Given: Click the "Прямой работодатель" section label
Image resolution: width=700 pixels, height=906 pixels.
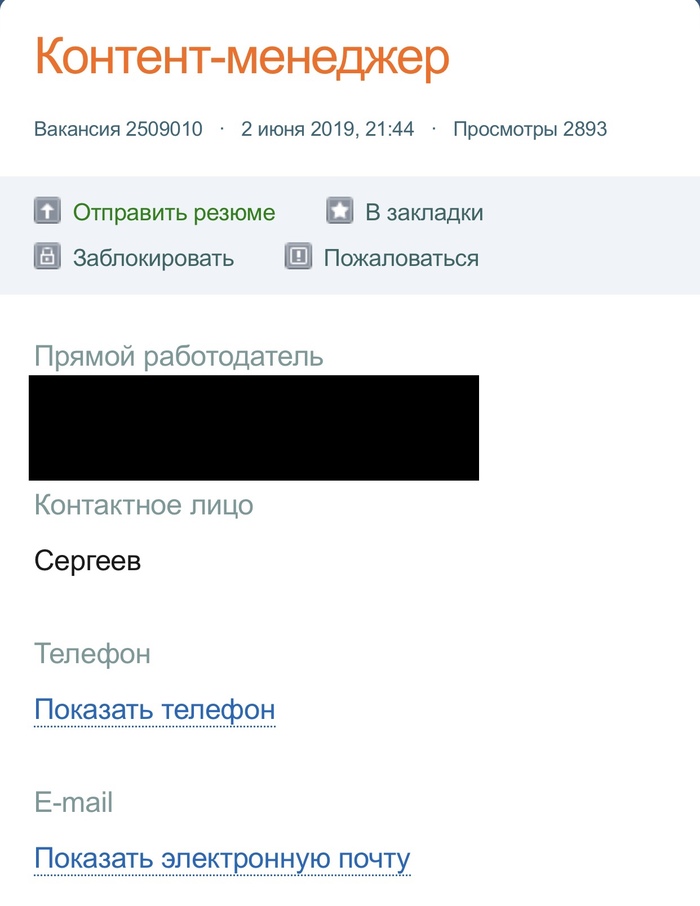Looking at the screenshot, I should (x=179, y=356).
